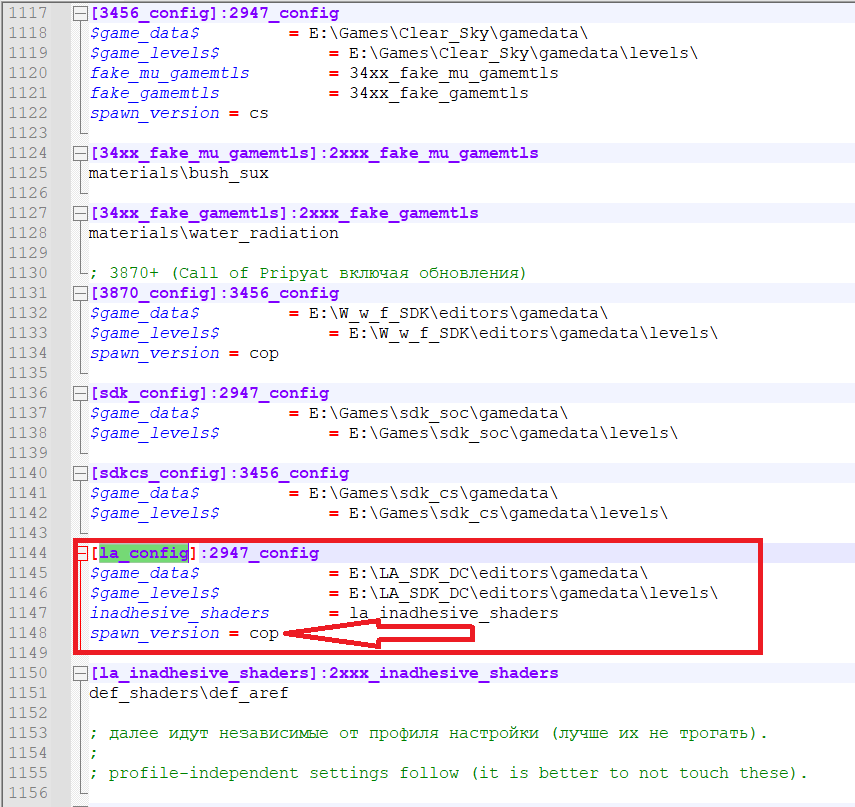This screenshot has width=855, height=807.
Task: Place cursor on 'materials\water_radiation'
Action: (x=214, y=233)
